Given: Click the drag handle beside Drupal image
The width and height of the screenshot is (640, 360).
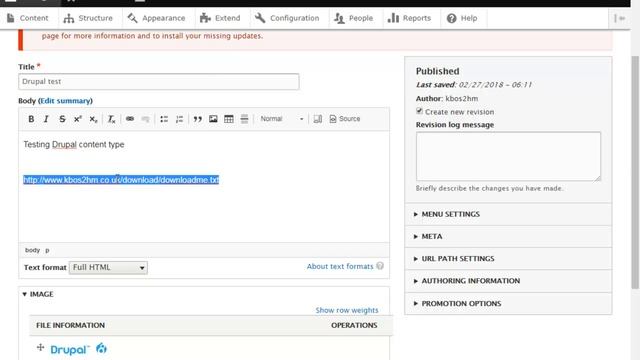Looking at the screenshot, I should click(x=40, y=347).
